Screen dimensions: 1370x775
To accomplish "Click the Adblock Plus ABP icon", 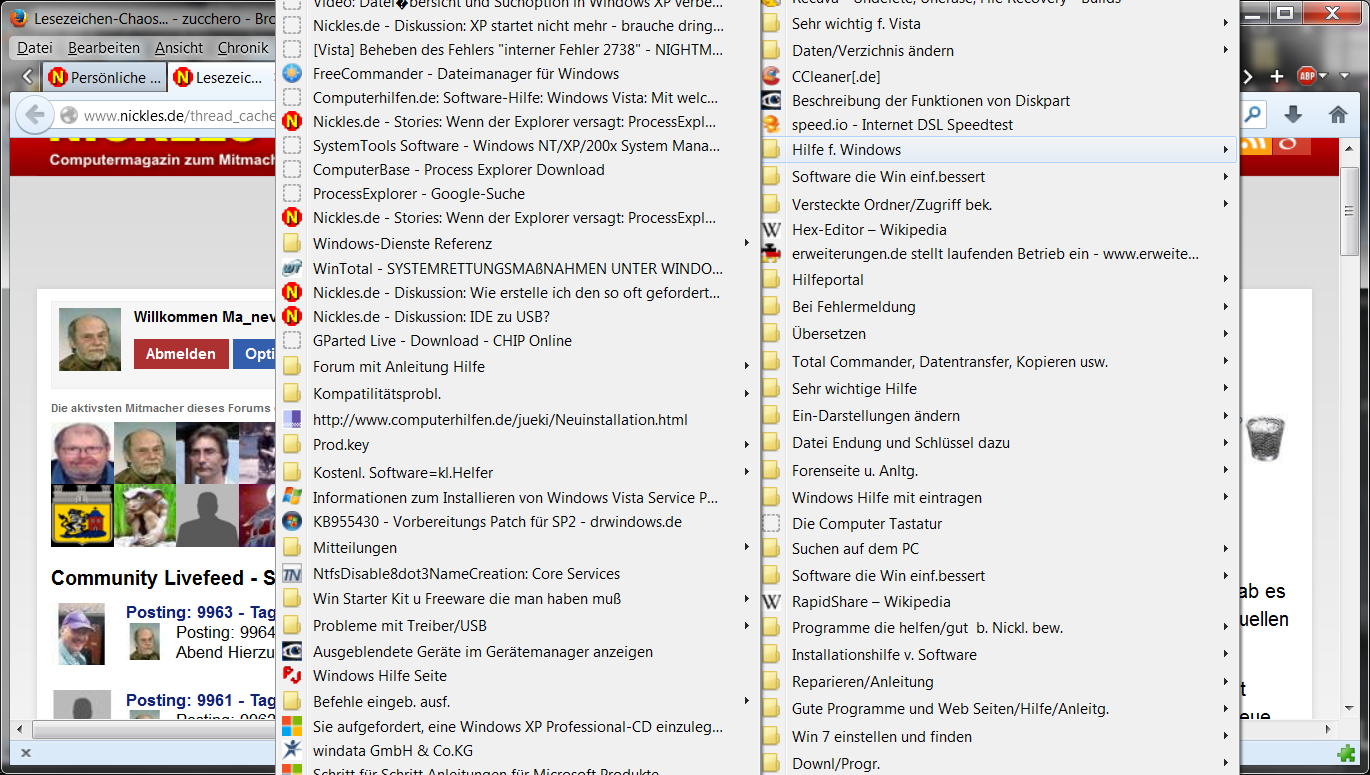I will (1306, 76).
